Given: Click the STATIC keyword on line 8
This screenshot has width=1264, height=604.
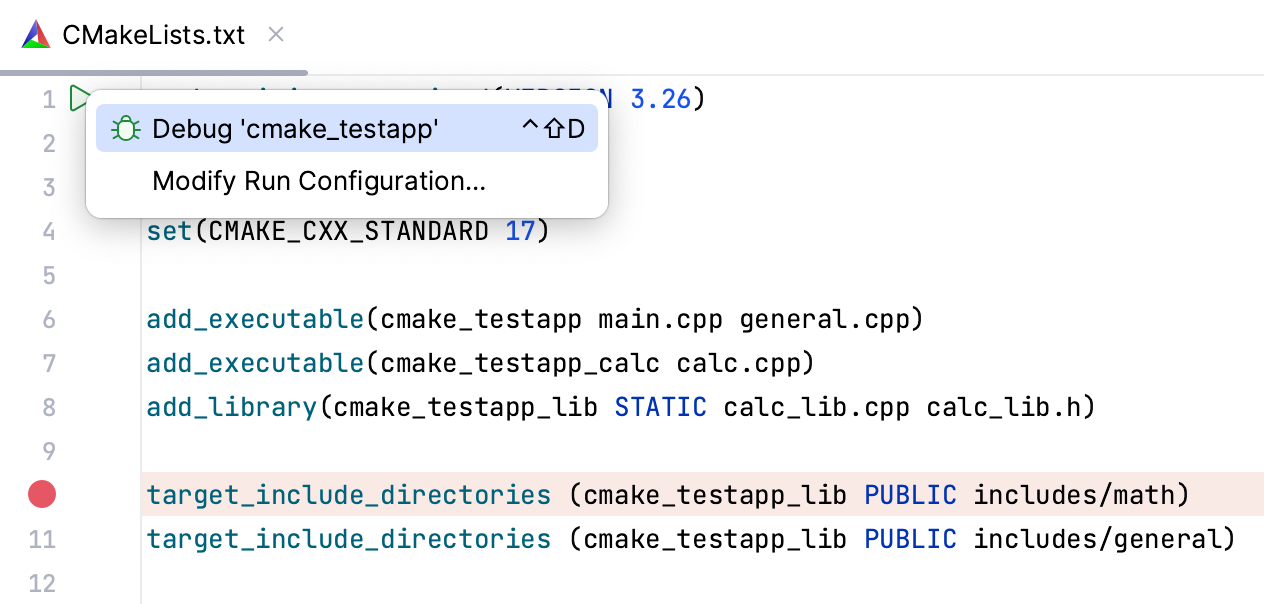Looking at the screenshot, I should coord(660,407).
